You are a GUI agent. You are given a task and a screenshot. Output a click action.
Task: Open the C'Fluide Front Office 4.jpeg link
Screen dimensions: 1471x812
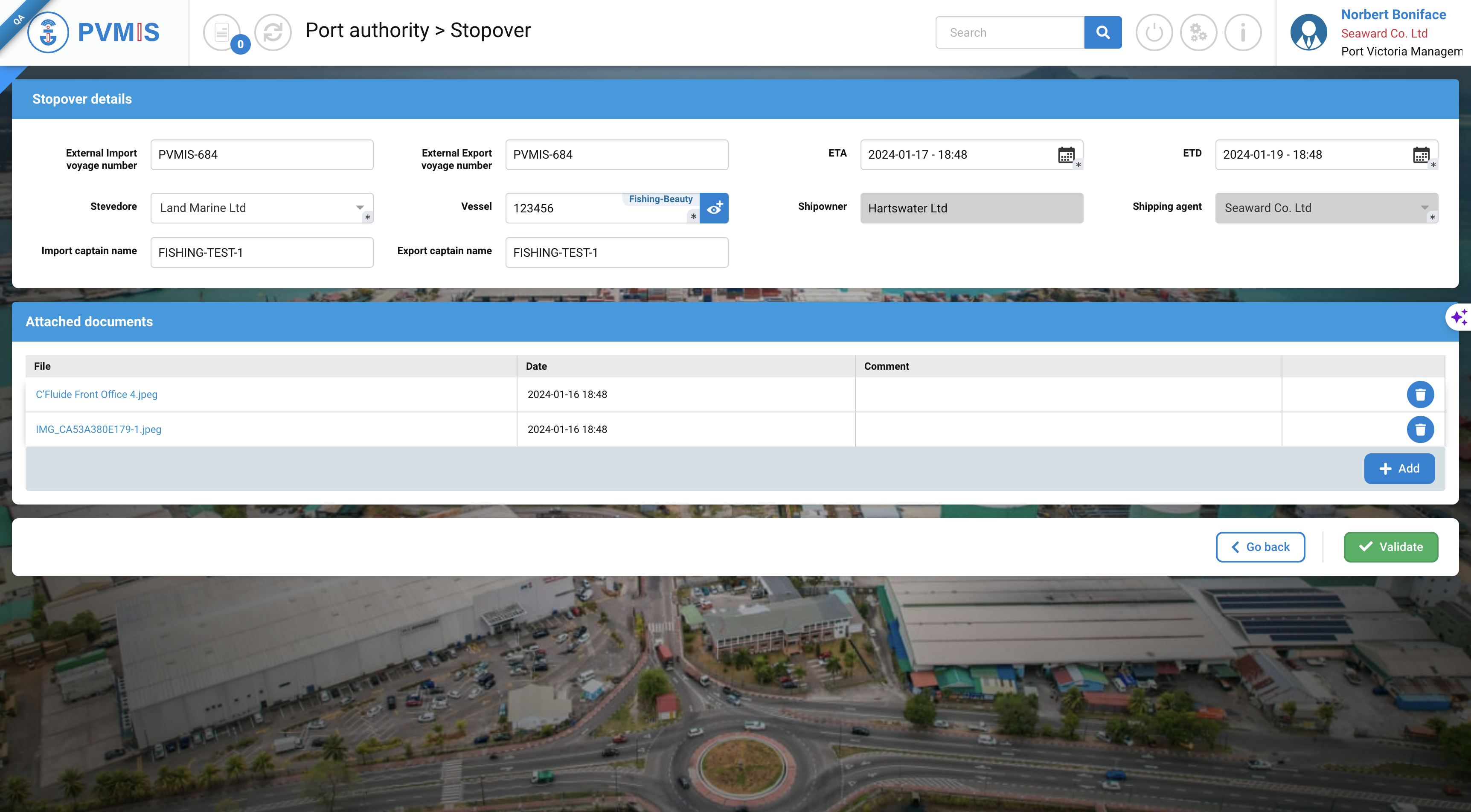pyautogui.click(x=96, y=394)
